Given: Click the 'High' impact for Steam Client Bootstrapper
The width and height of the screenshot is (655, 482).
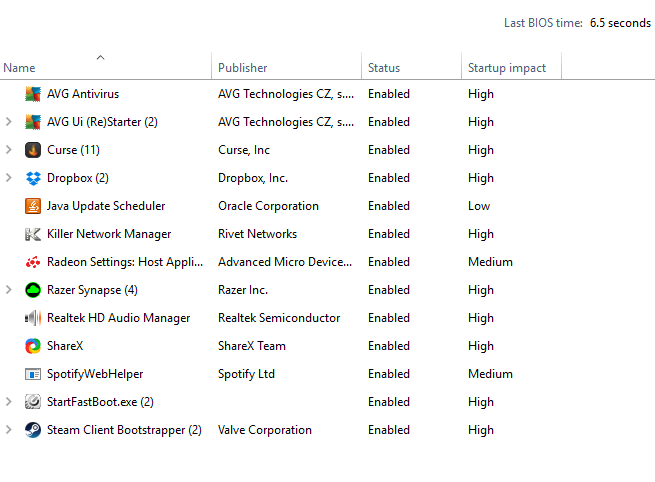Looking at the screenshot, I should 481,430.
